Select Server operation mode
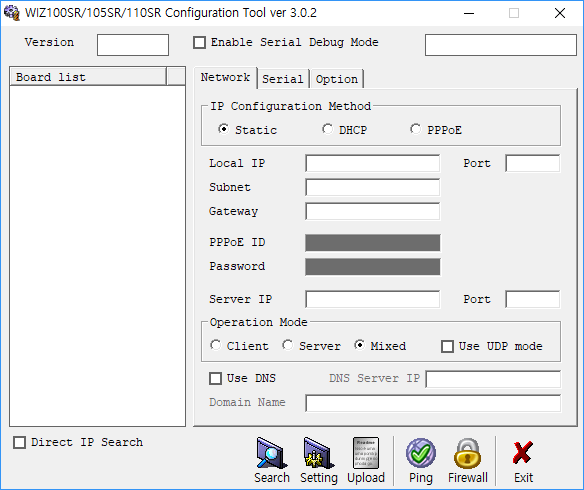The image size is (584, 490). pyautogui.click(x=288, y=345)
